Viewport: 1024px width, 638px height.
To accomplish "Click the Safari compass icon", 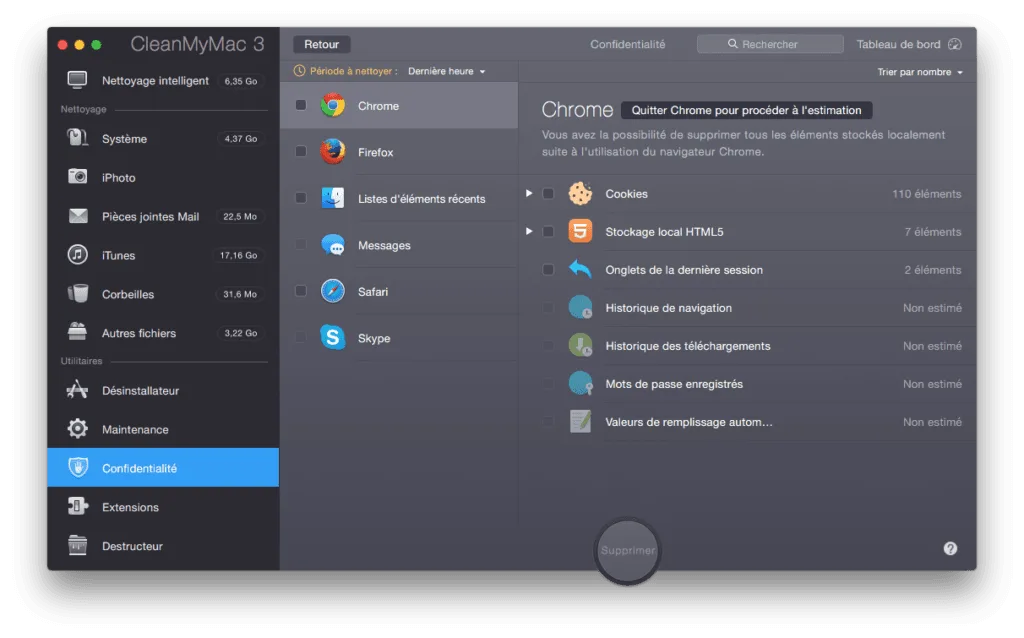I will click(332, 291).
